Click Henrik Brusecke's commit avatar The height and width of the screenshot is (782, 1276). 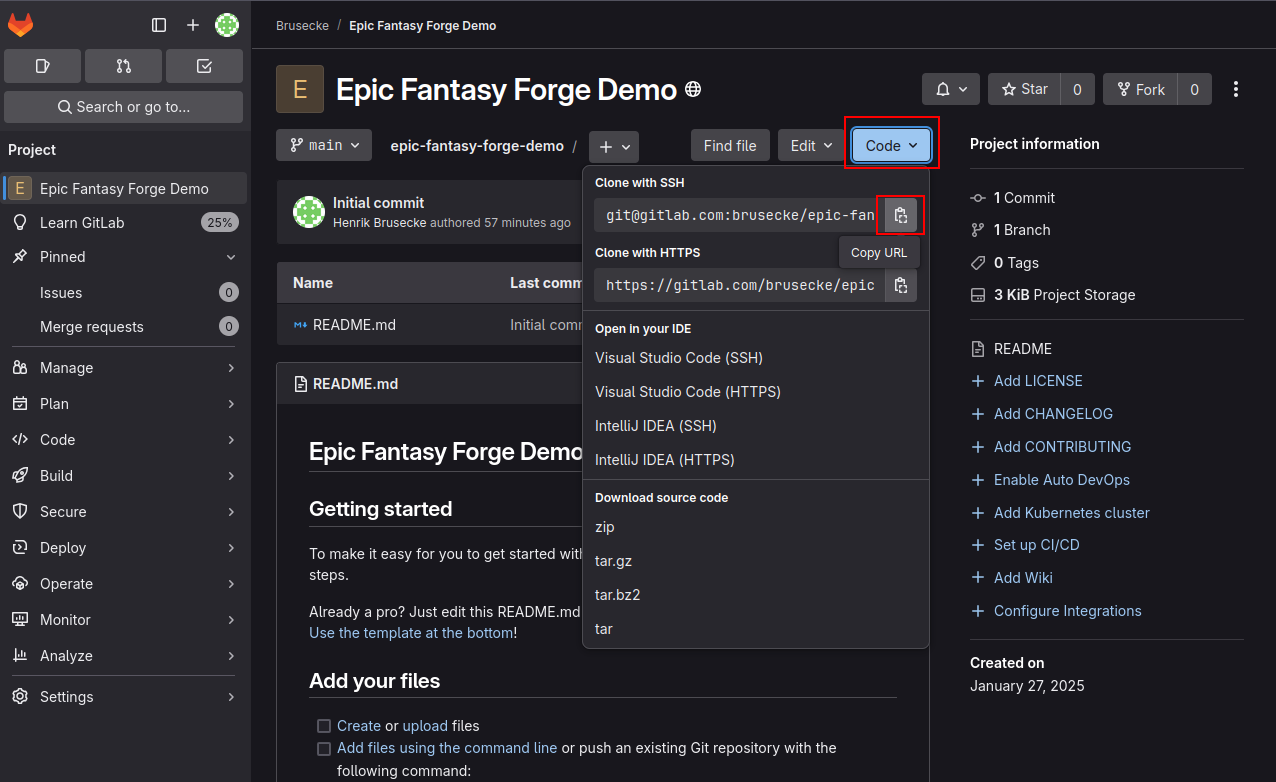309,212
